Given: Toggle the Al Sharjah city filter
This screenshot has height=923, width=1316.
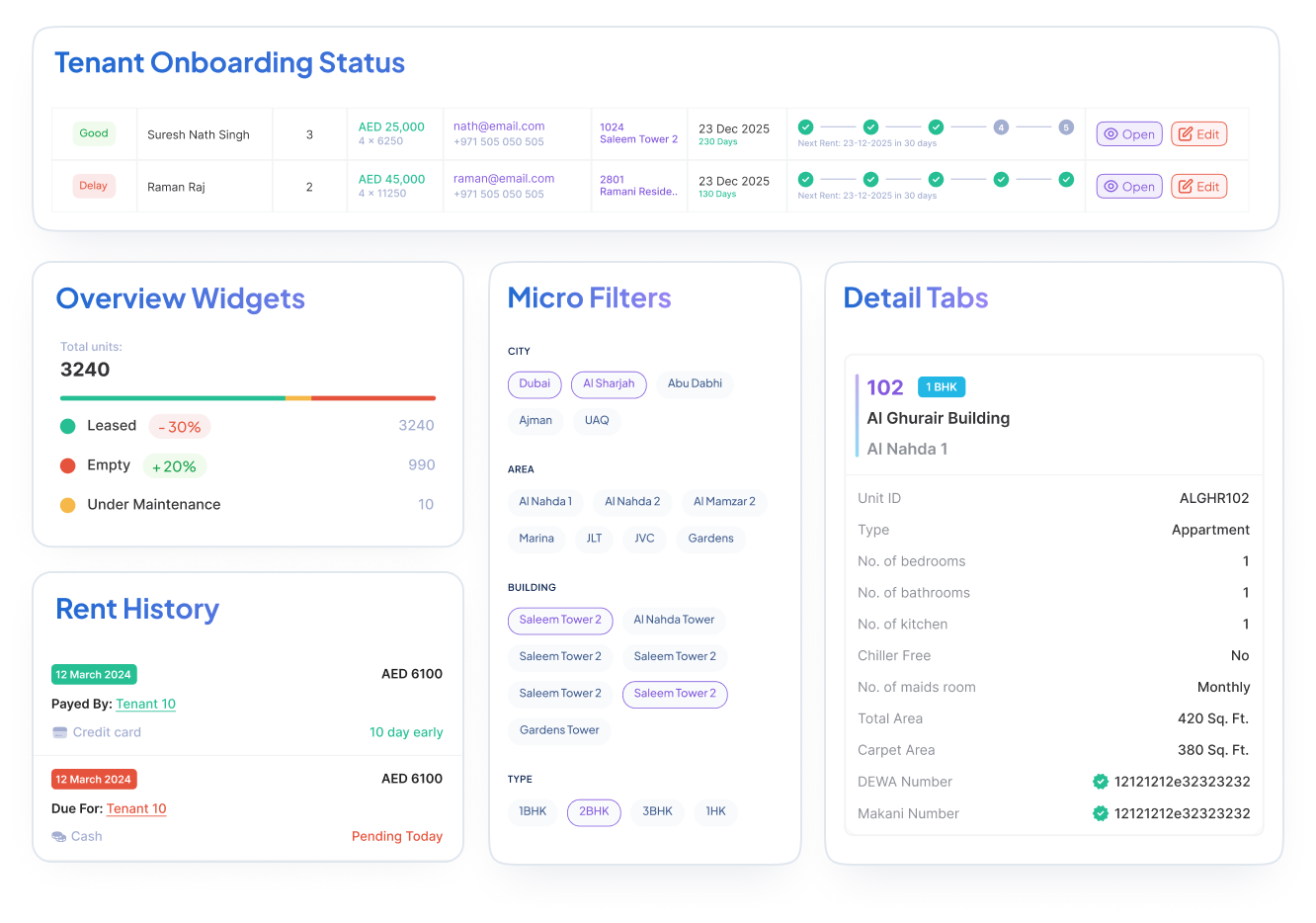Looking at the screenshot, I should (x=609, y=384).
